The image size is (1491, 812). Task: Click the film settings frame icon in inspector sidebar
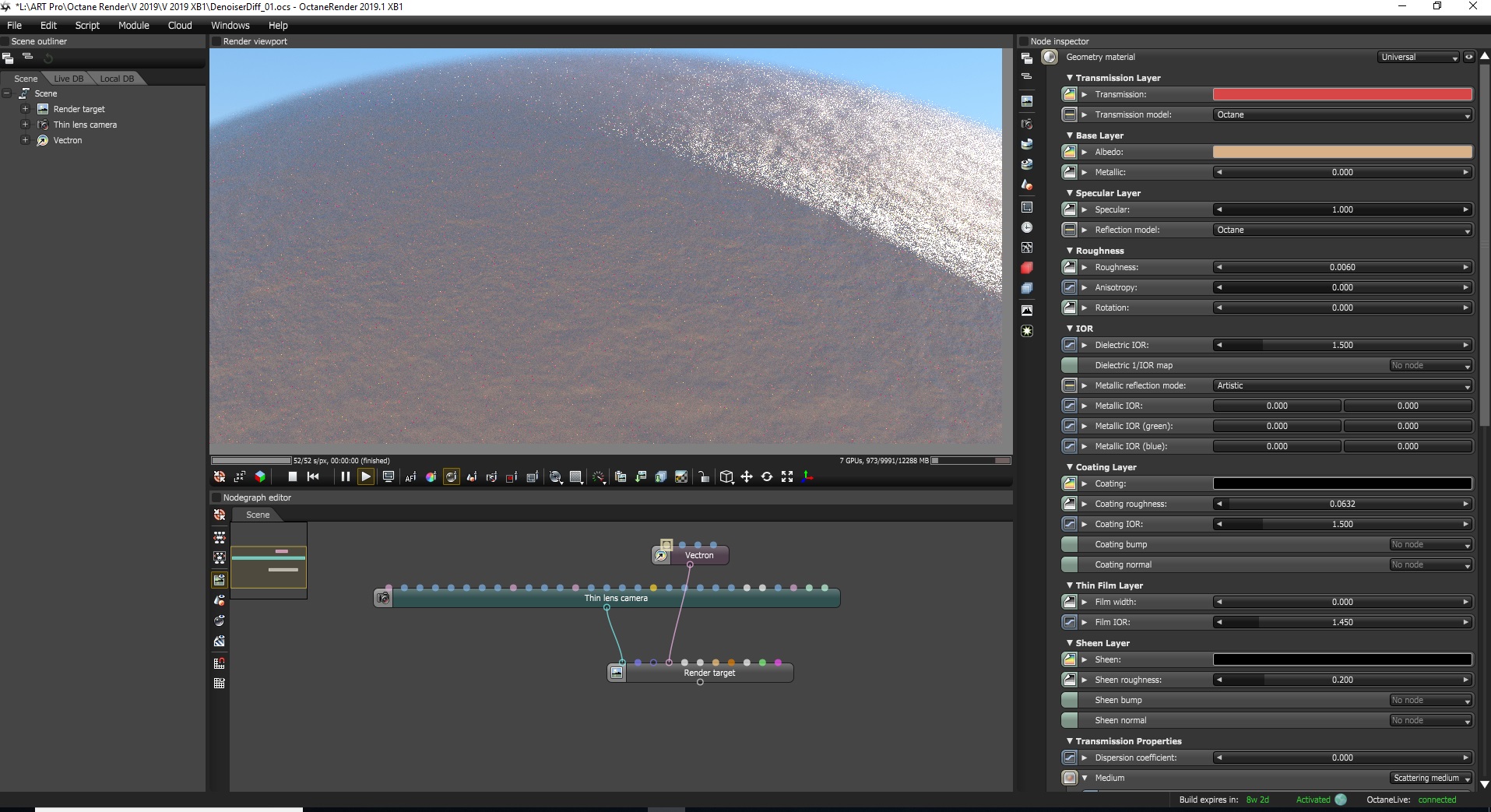[x=1027, y=207]
